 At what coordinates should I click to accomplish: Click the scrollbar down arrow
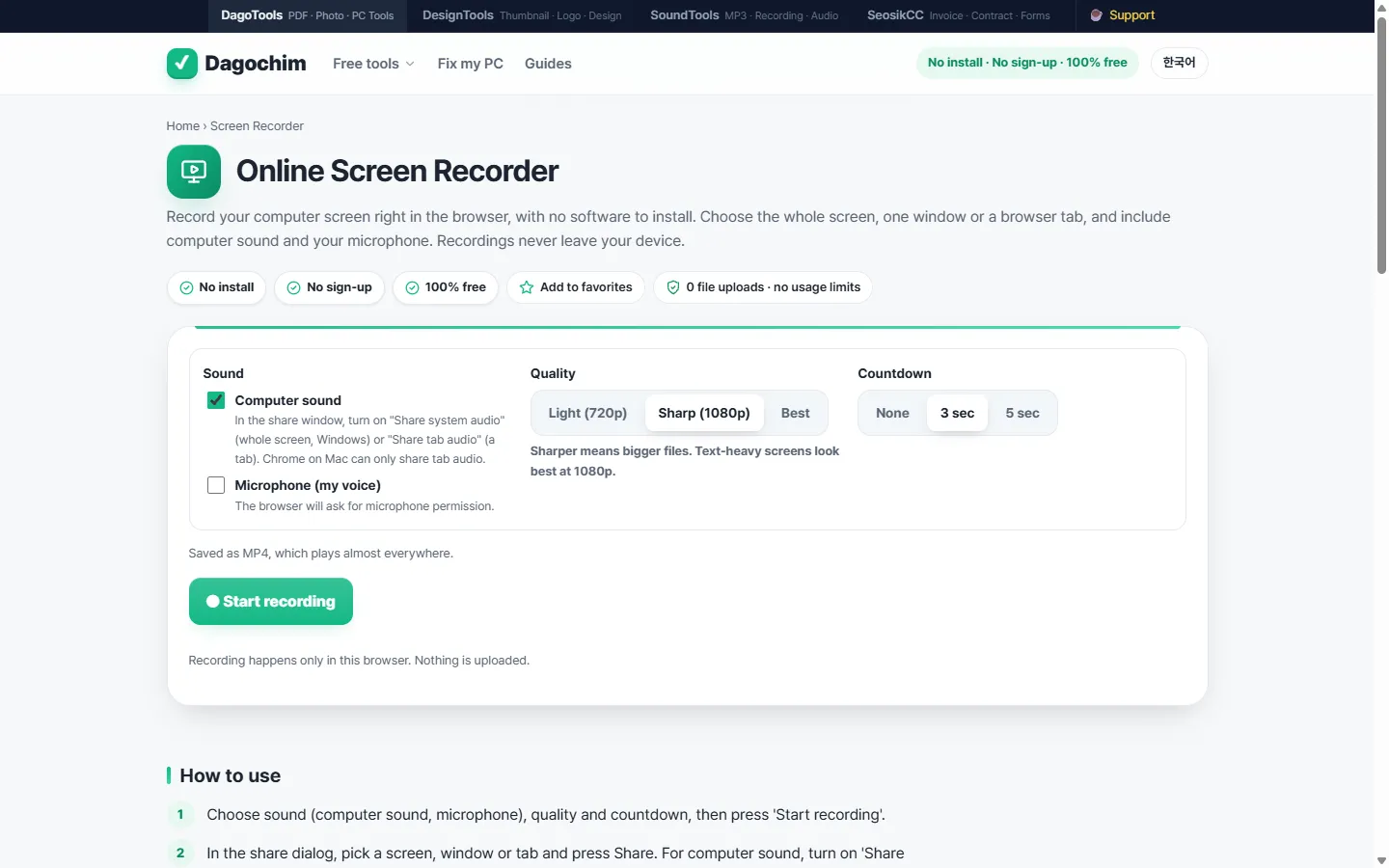1381,860
